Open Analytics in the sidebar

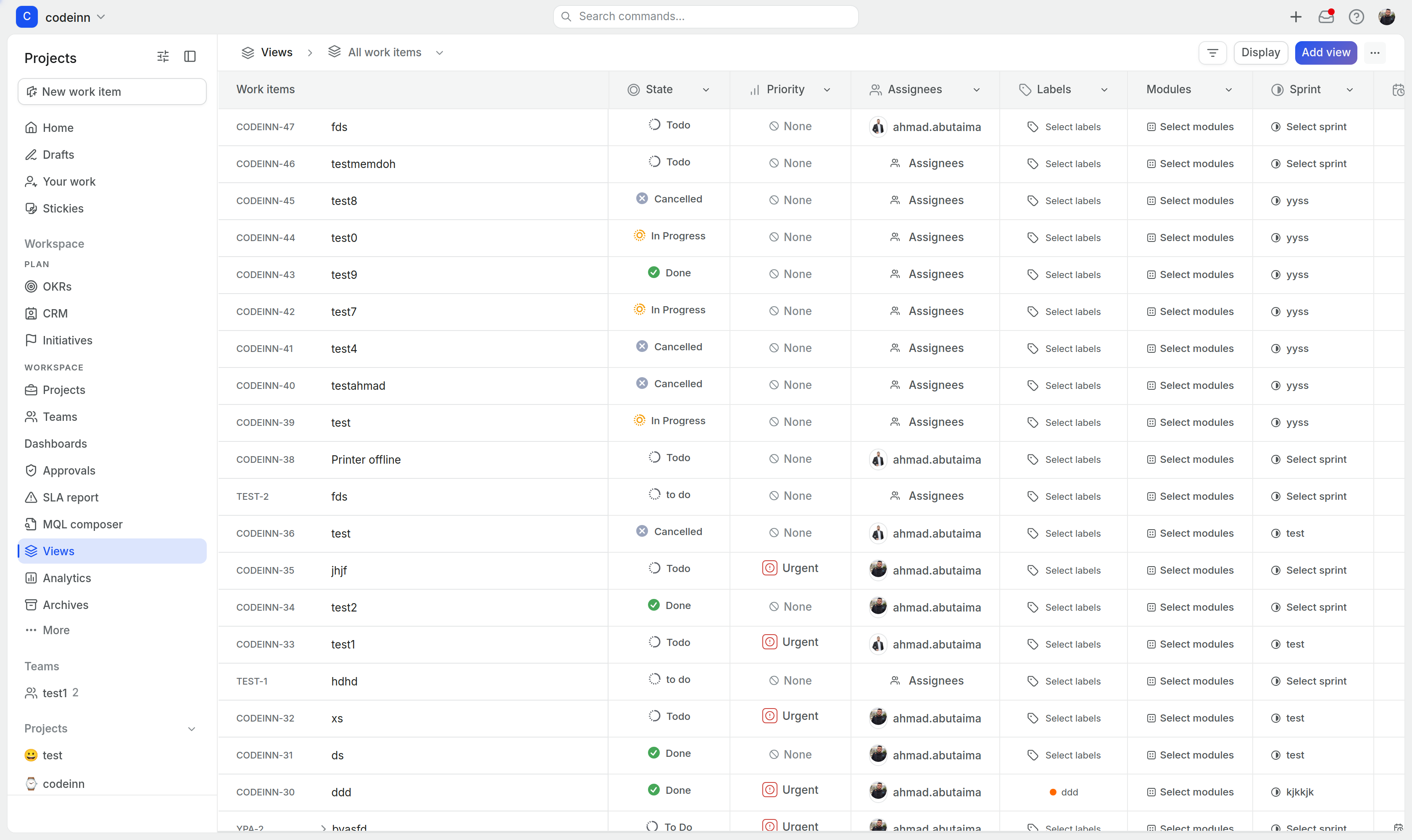112,578
